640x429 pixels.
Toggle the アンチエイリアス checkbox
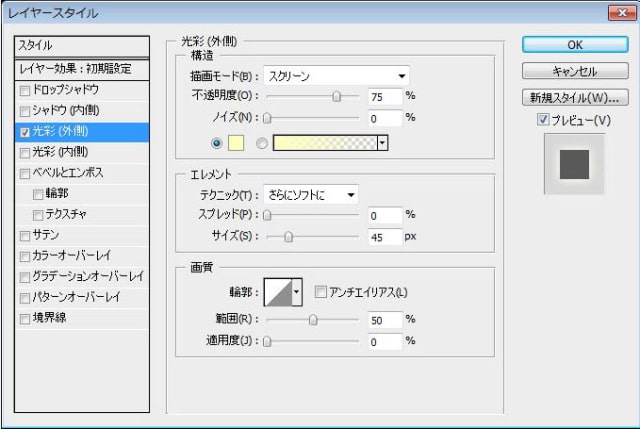click(320, 292)
